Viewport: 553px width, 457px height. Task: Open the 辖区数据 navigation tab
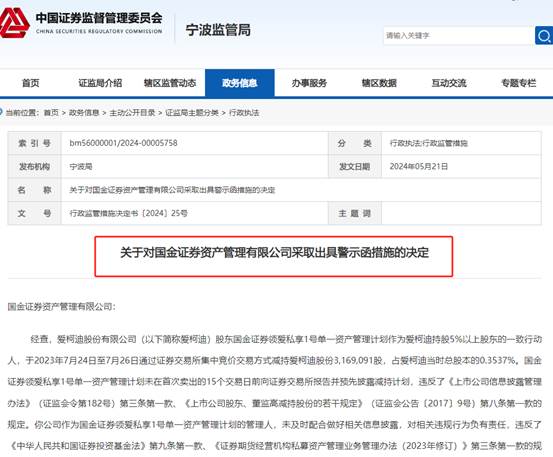[379, 83]
